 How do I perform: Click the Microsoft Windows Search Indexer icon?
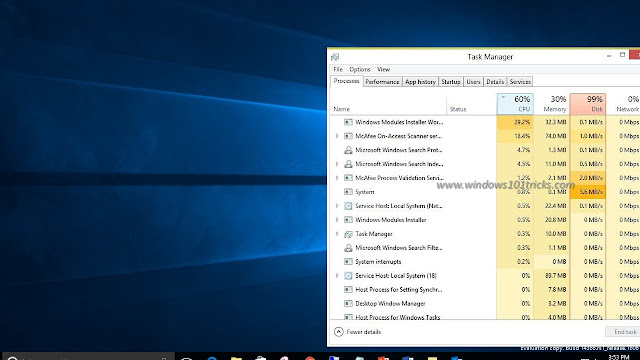[348, 164]
